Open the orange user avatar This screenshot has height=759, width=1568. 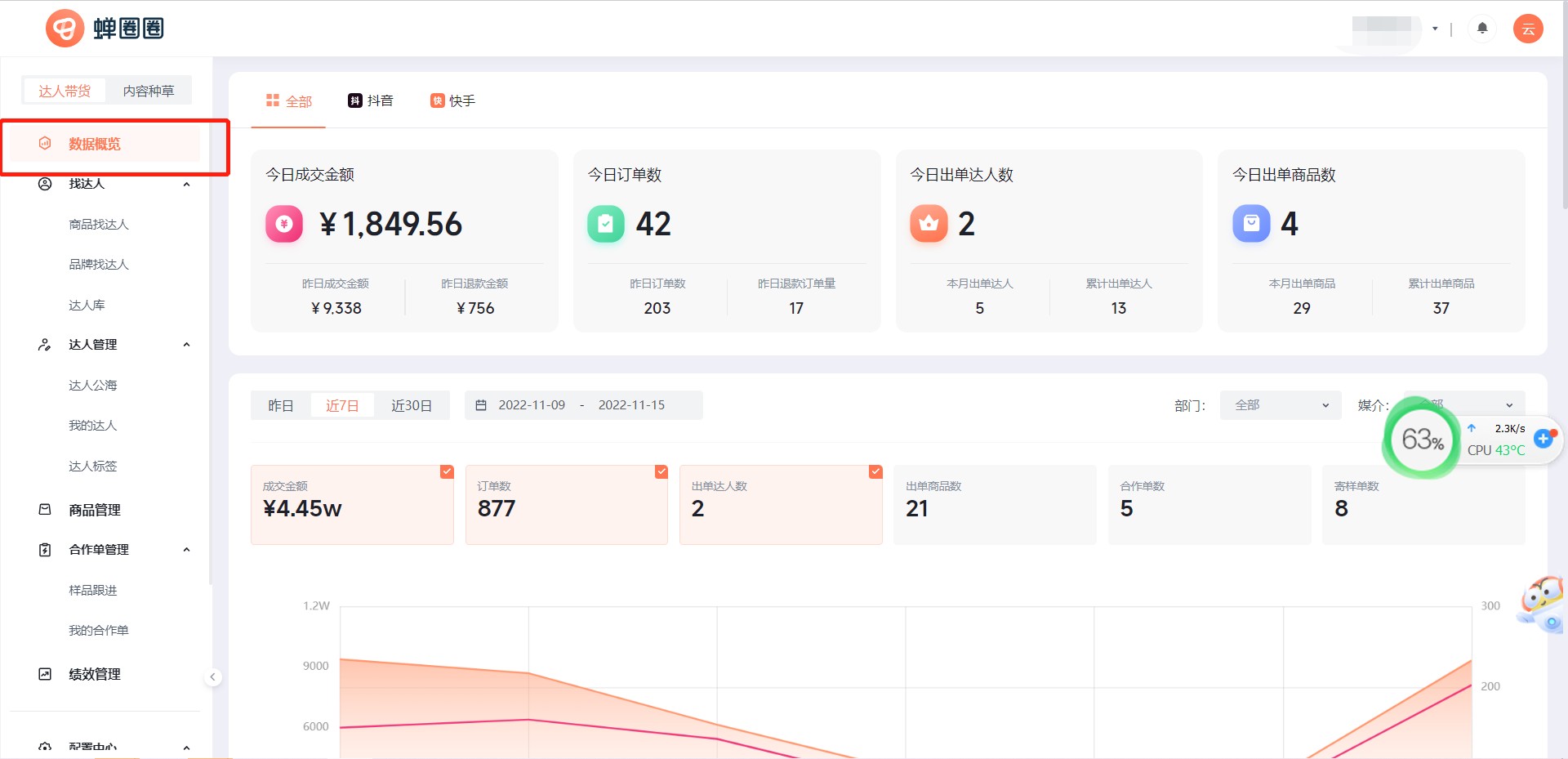[1528, 29]
